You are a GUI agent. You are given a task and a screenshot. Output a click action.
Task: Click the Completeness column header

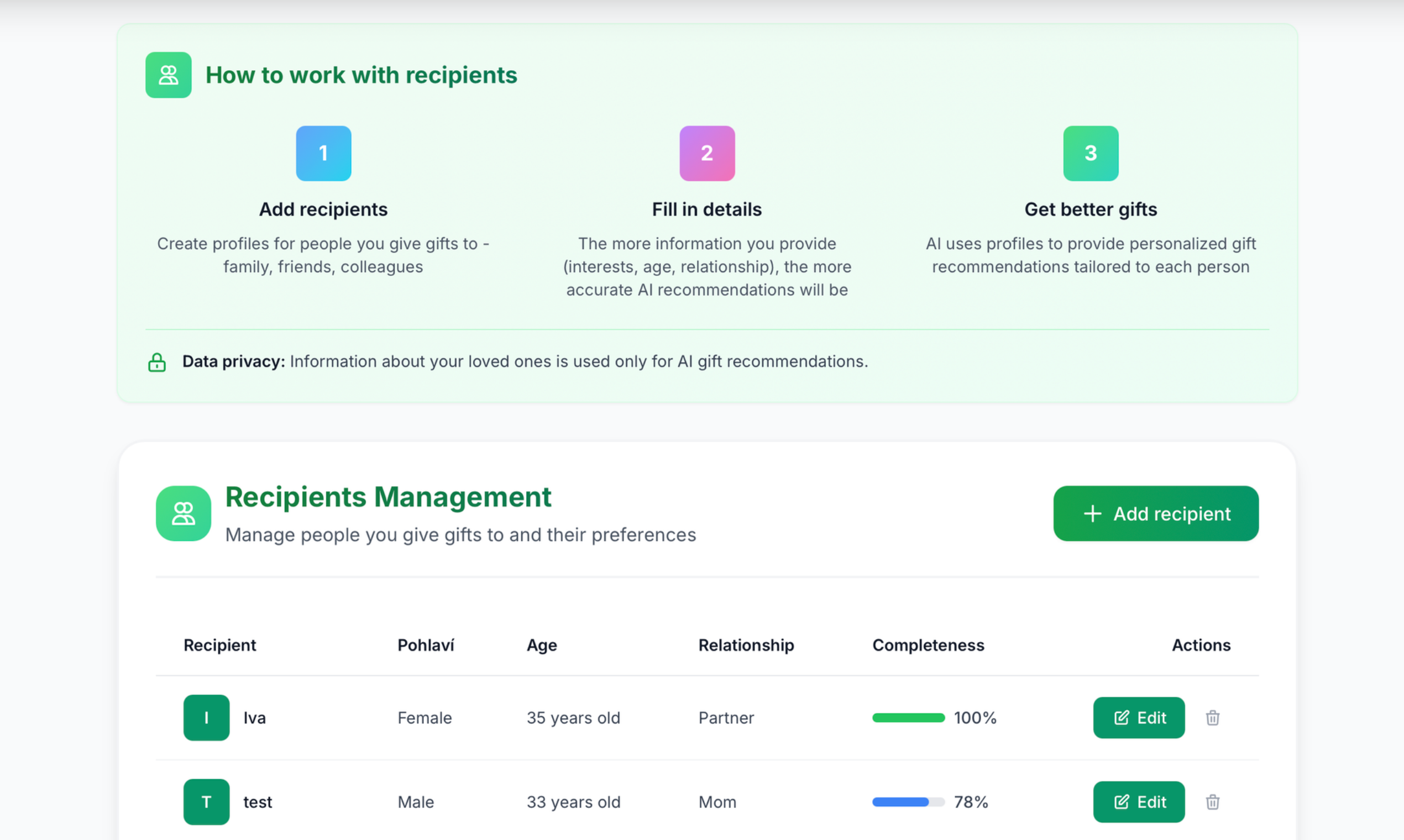click(x=928, y=645)
